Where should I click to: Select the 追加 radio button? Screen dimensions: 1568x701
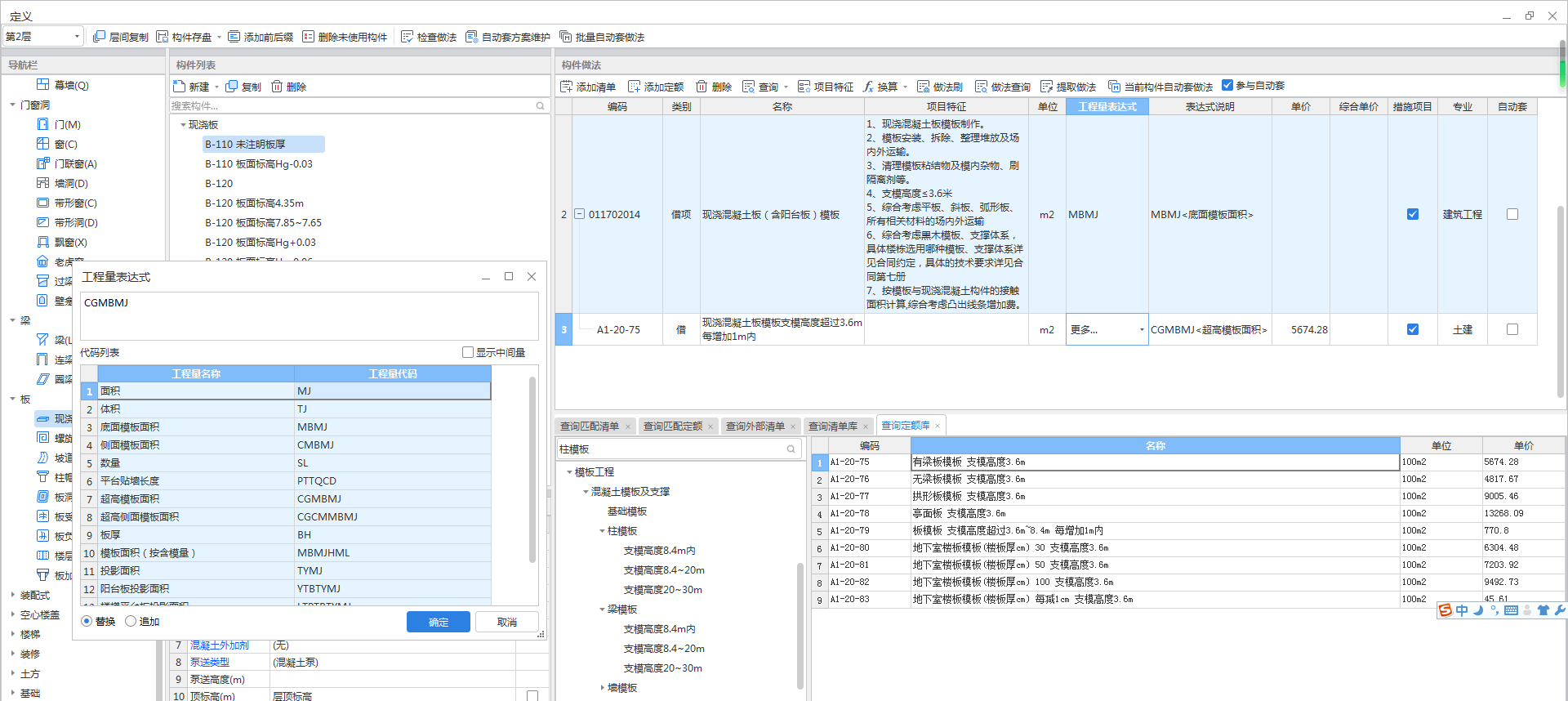[131, 621]
